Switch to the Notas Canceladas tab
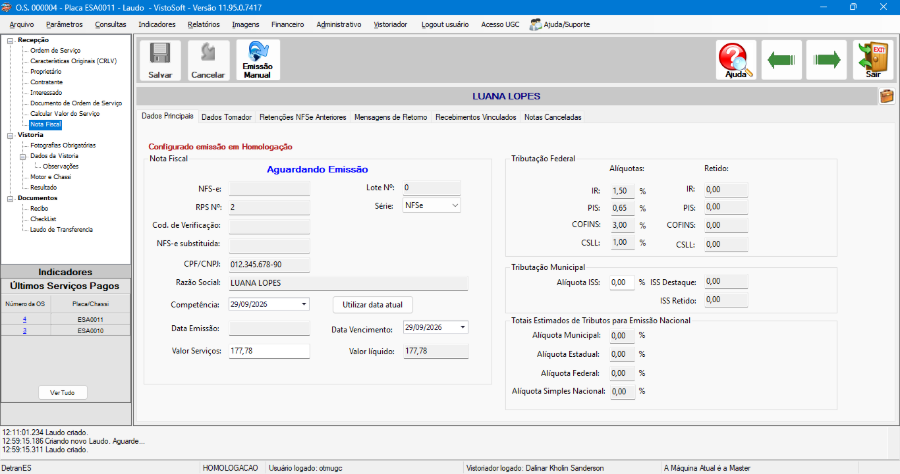Image resolution: width=900 pixels, height=474 pixels. click(553, 117)
